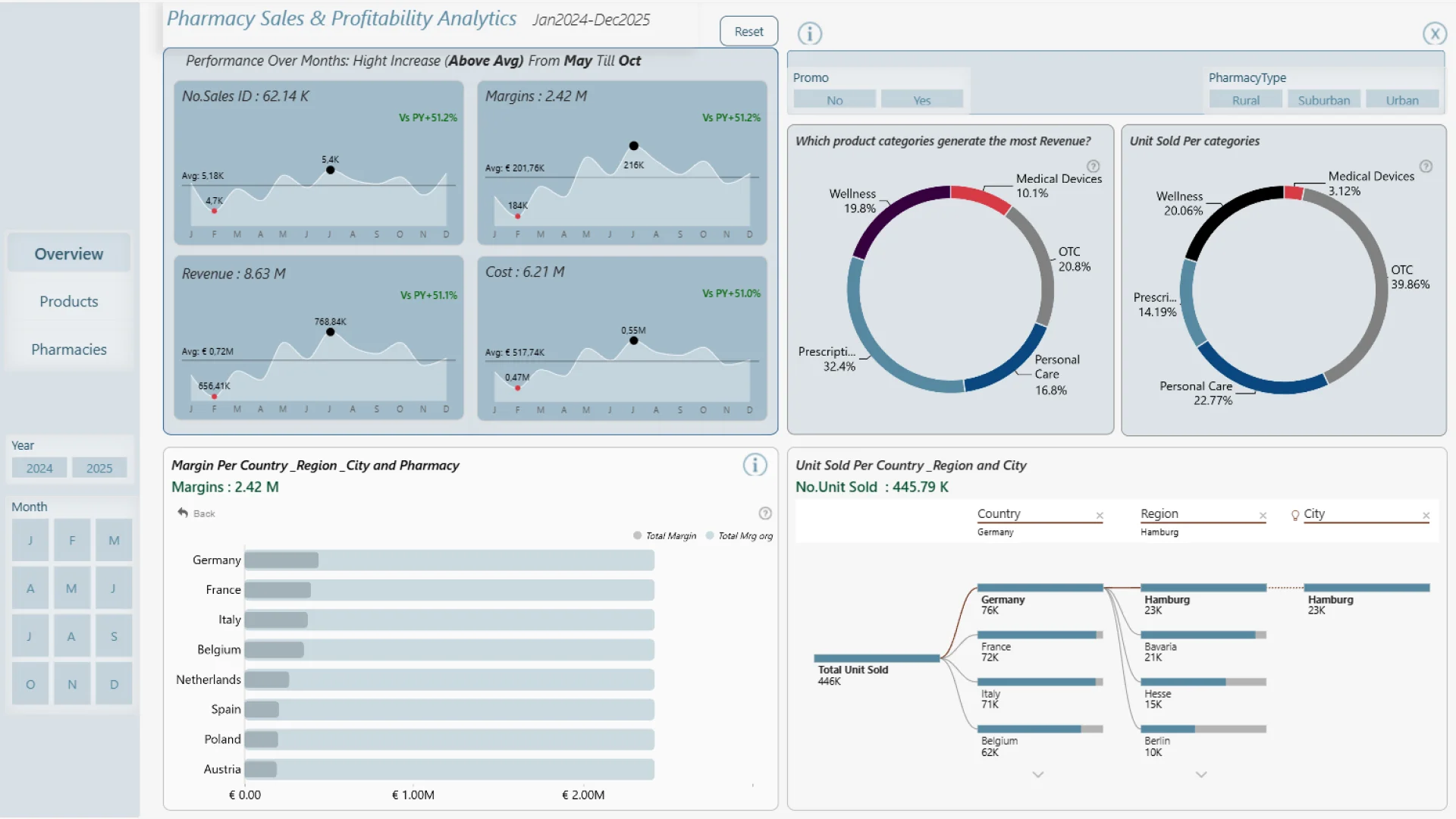Image resolution: width=1456 pixels, height=819 pixels.
Task: Switch to the Pharmacies page
Action: click(x=69, y=349)
